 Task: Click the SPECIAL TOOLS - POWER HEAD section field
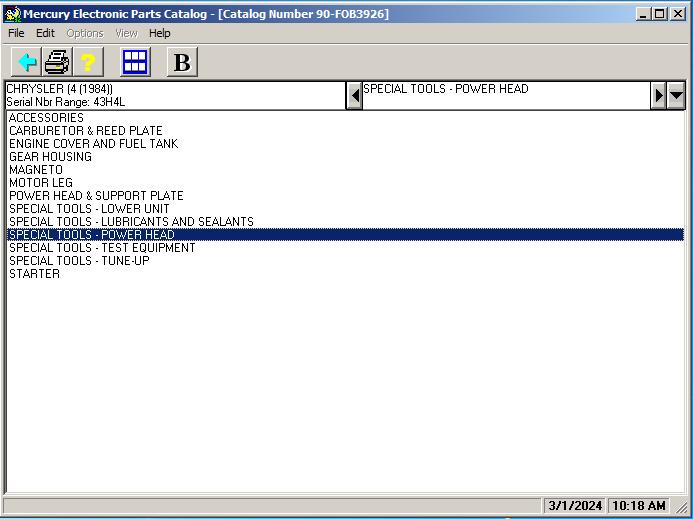506,95
